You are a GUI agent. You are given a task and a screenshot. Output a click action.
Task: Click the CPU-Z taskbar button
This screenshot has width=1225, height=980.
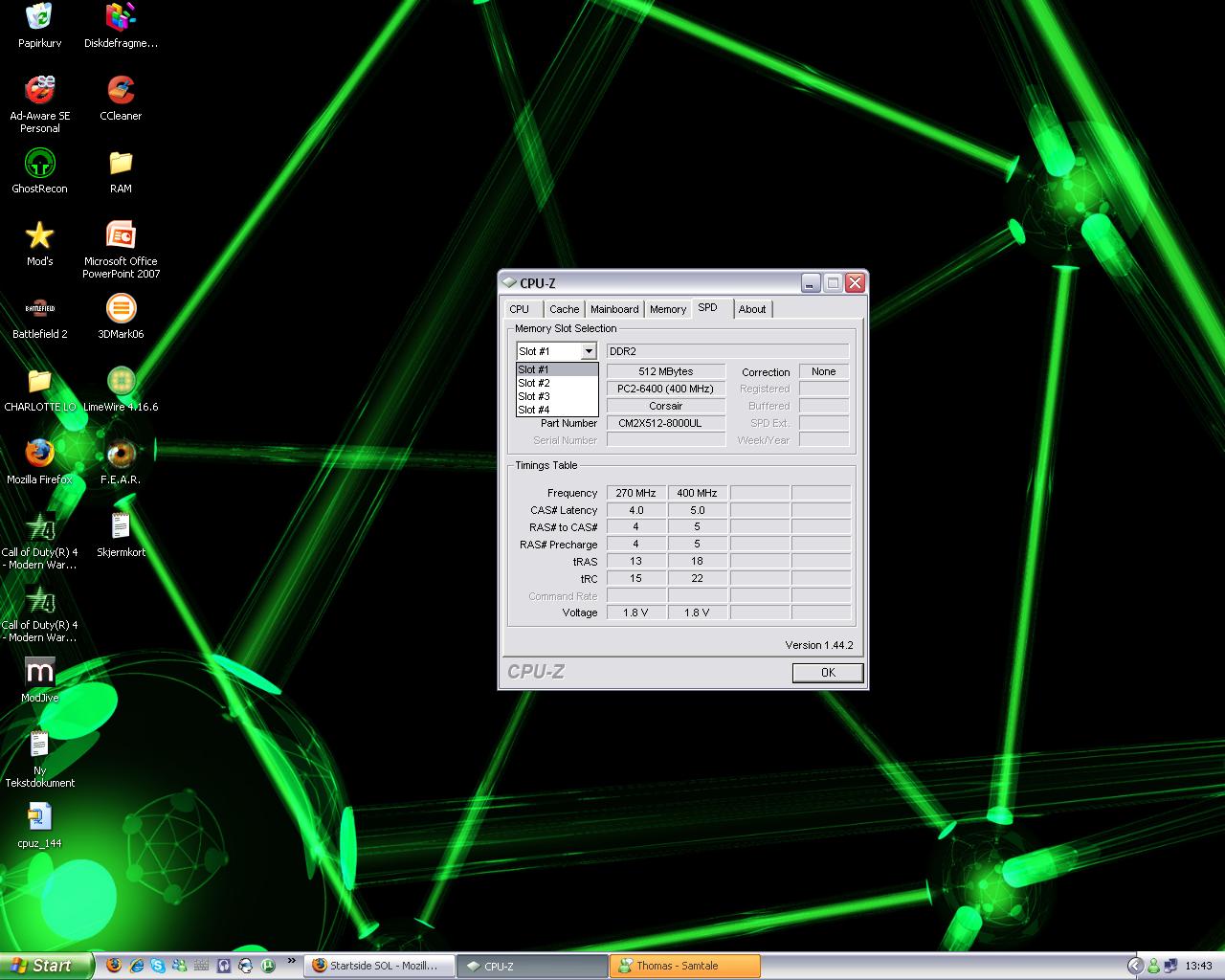532,966
